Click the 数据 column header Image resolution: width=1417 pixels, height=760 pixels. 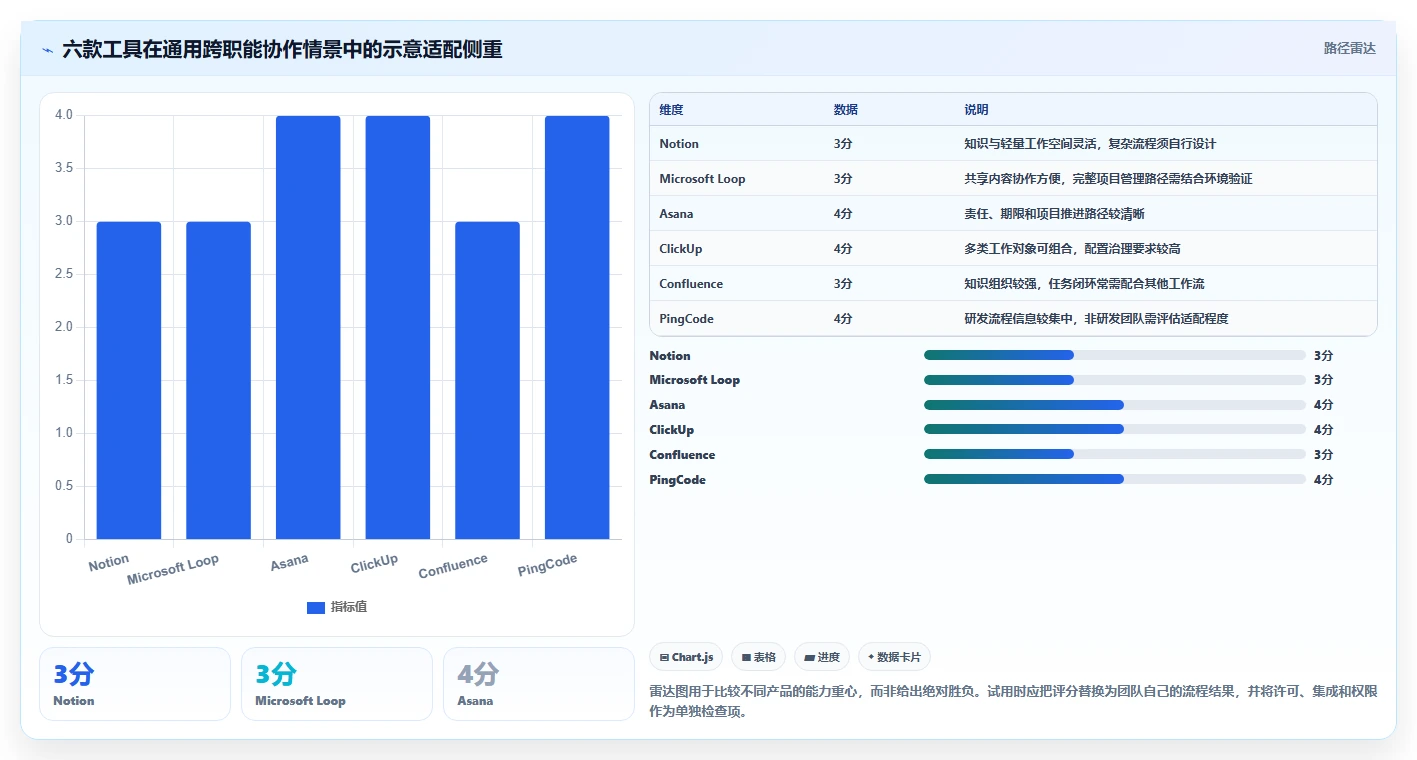pyautogui.click(x=846, y=110)
